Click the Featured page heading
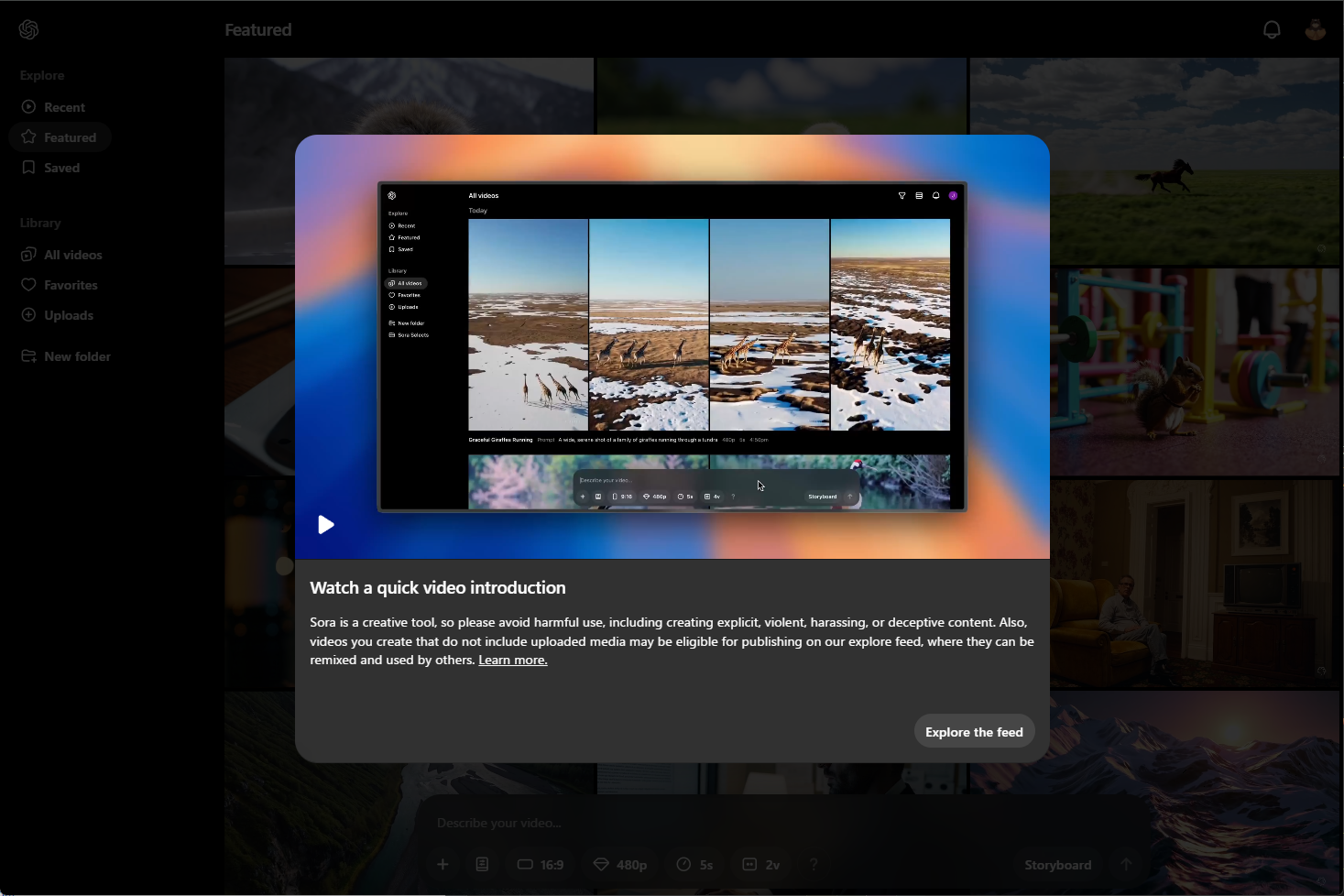 [258, 30]
